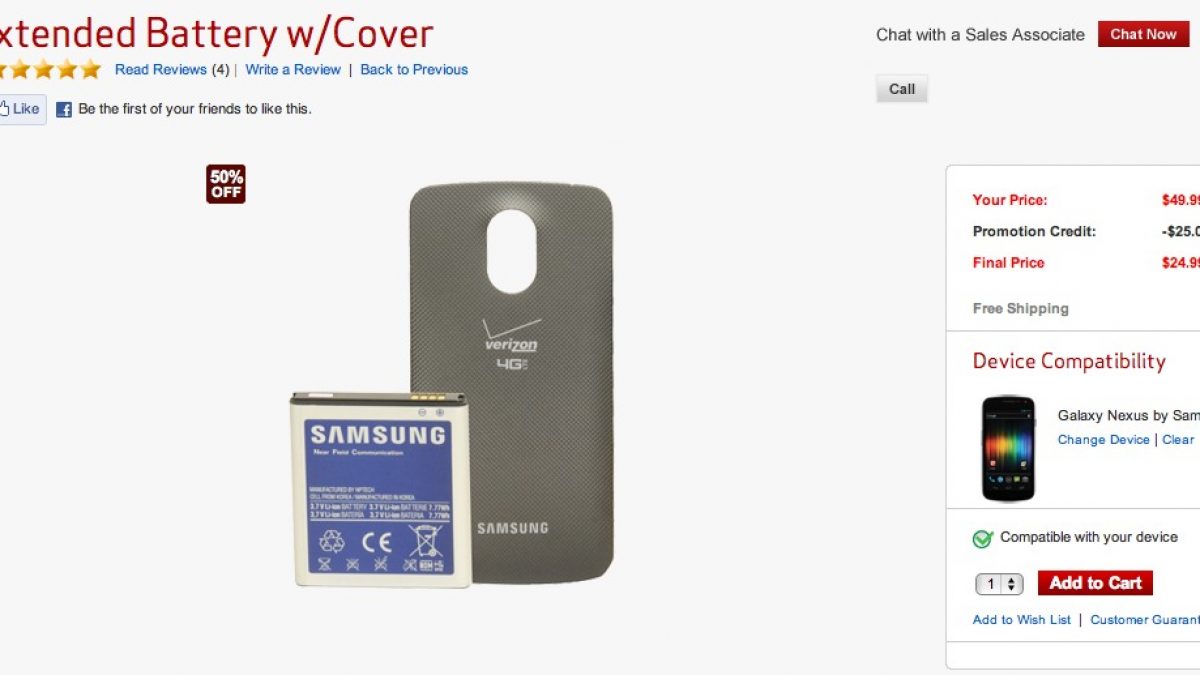The image size is (1200, 675).
Task: Add item to Wish List
Action: click(1022, 620)
